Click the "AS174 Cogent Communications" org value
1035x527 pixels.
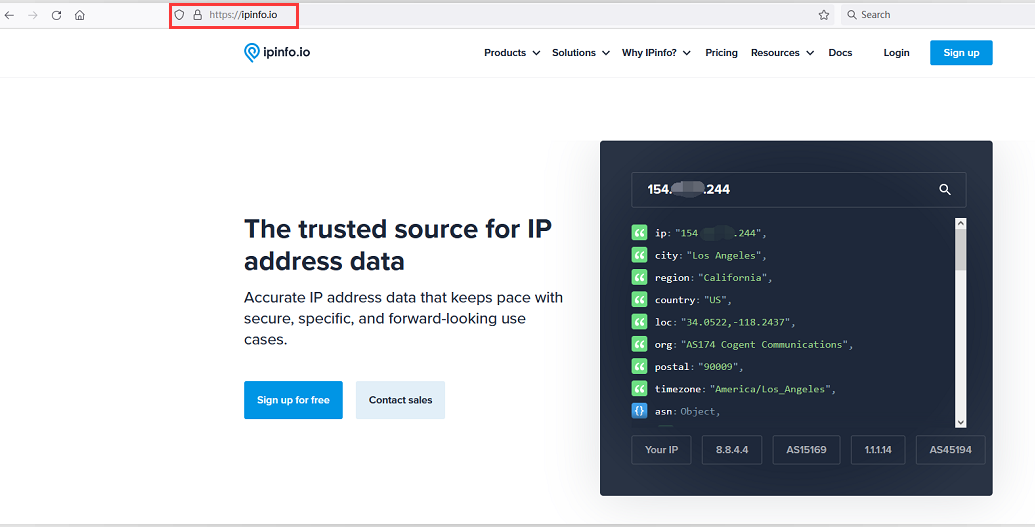click(x=764, y=345)
